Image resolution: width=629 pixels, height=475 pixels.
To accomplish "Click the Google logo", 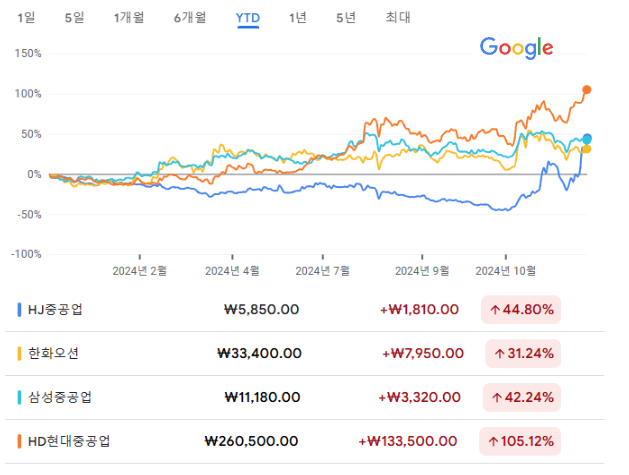I will (x=517, y=48).
